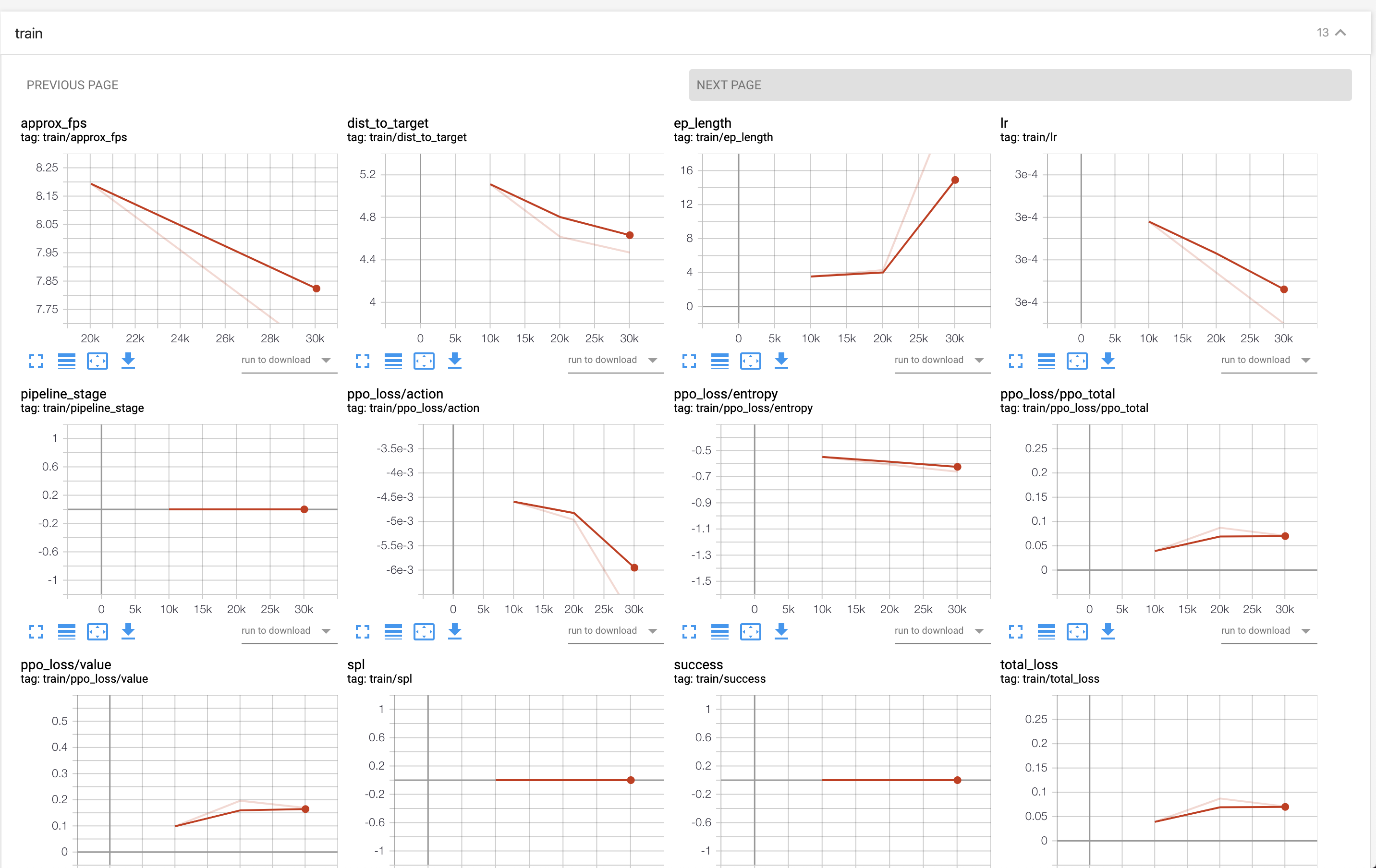Download the ppo_loss/ppo_total chart data

click(x=1108, y=631)
